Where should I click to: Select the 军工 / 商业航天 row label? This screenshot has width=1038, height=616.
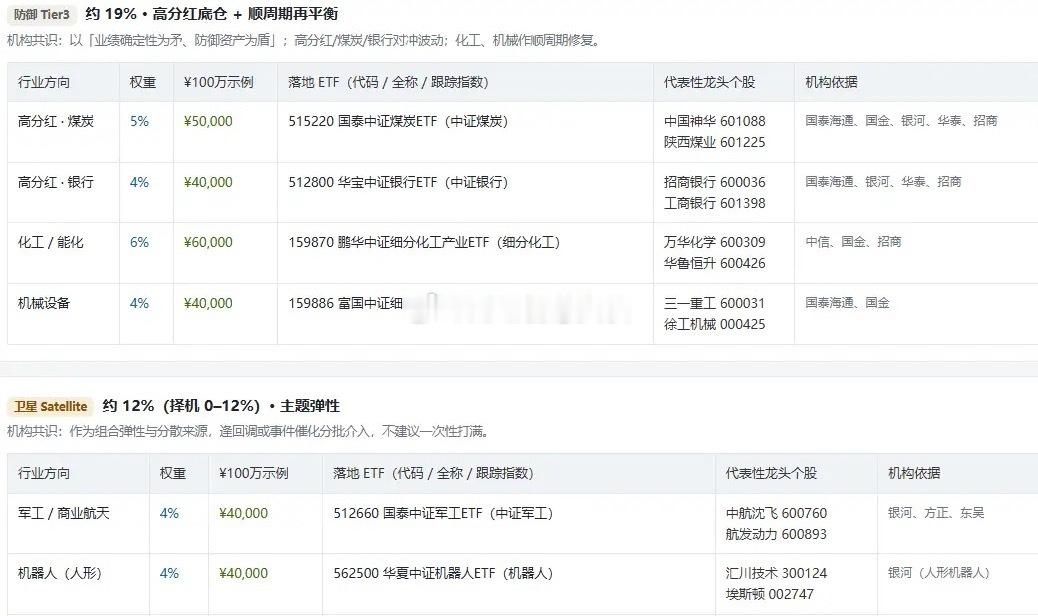[x=64, y=513]
